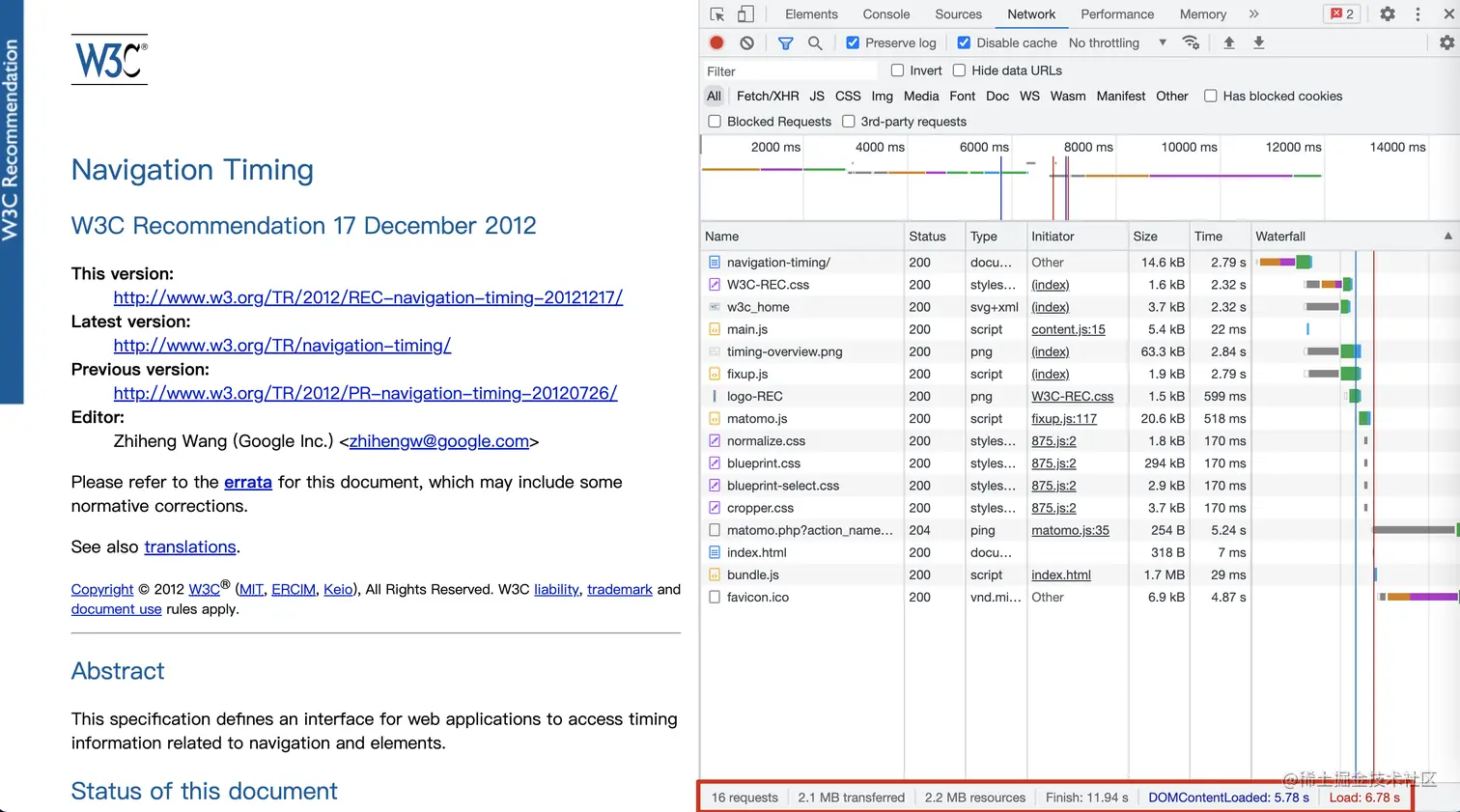This screenshot has width=1460, height=812.
Task: Click the waterfall bar of matomo.php request
Action: click(x=1415, y=530)
